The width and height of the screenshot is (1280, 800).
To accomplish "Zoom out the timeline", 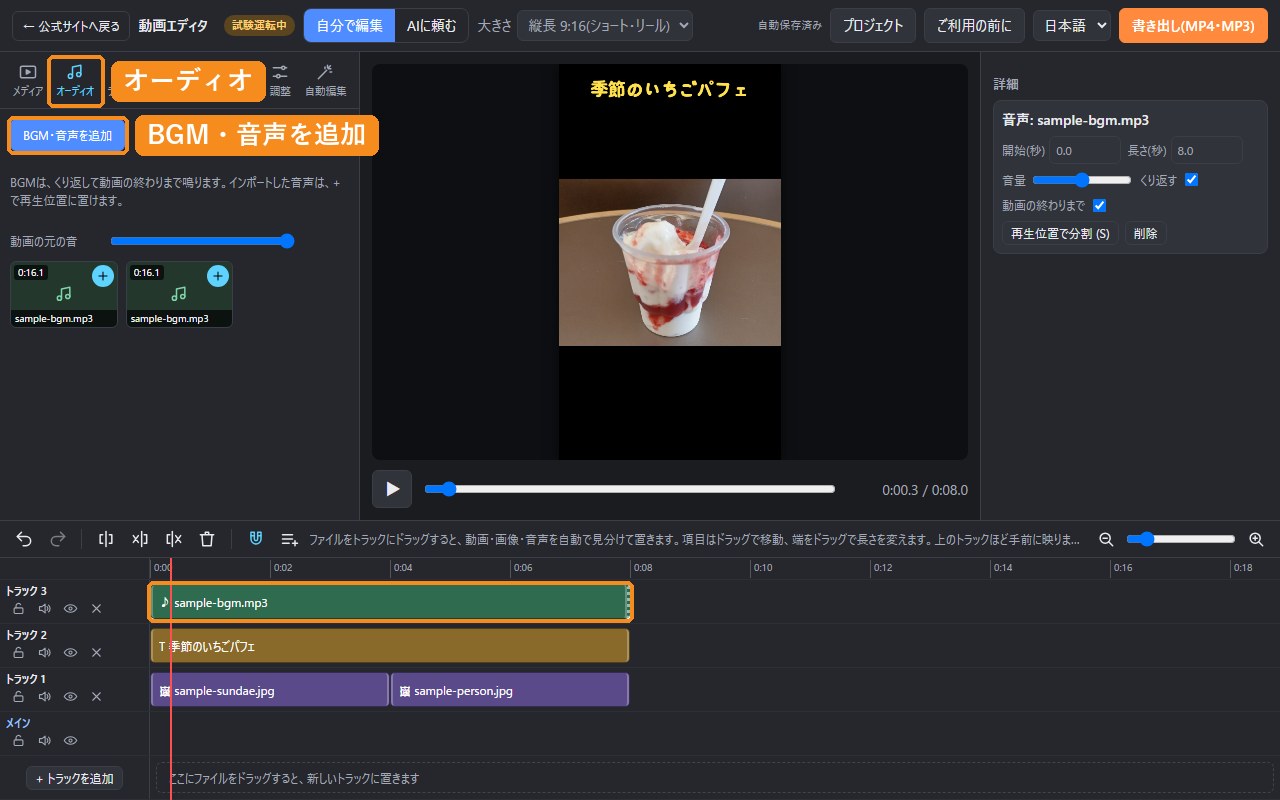I will pos(1106,539).
